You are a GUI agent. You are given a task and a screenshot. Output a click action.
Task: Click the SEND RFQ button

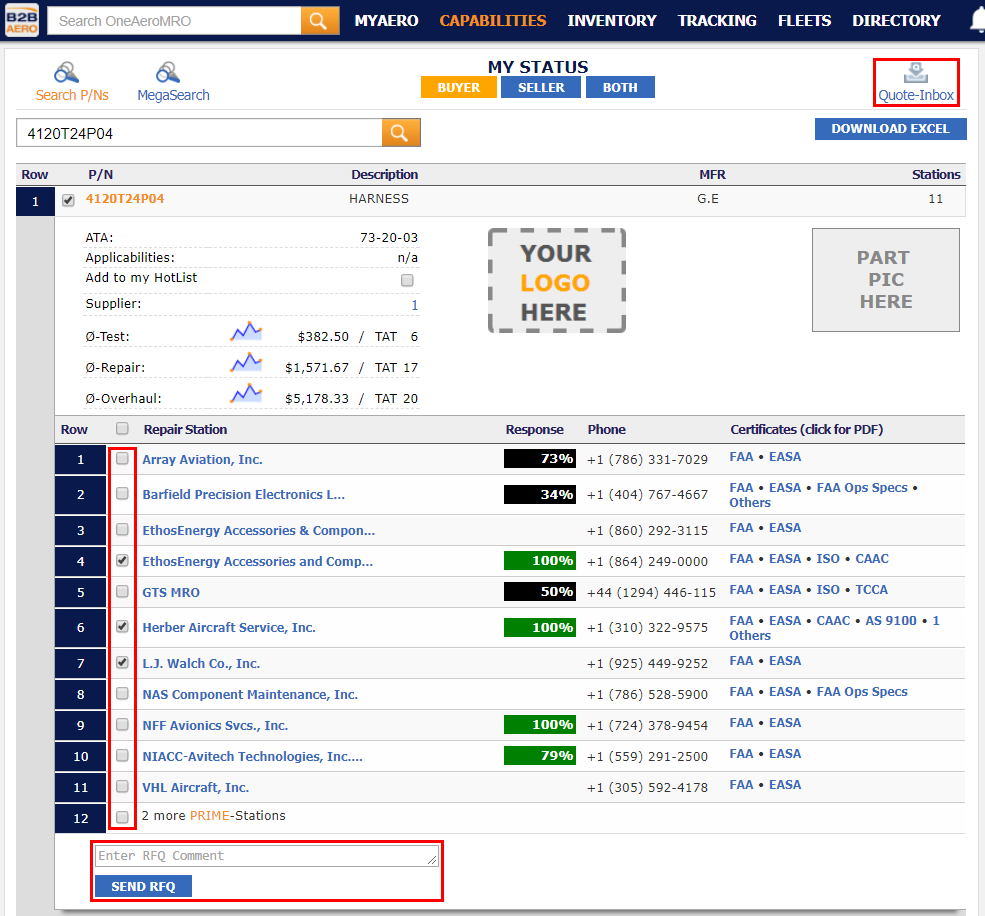pyautogui.click(x=143, y=886)
